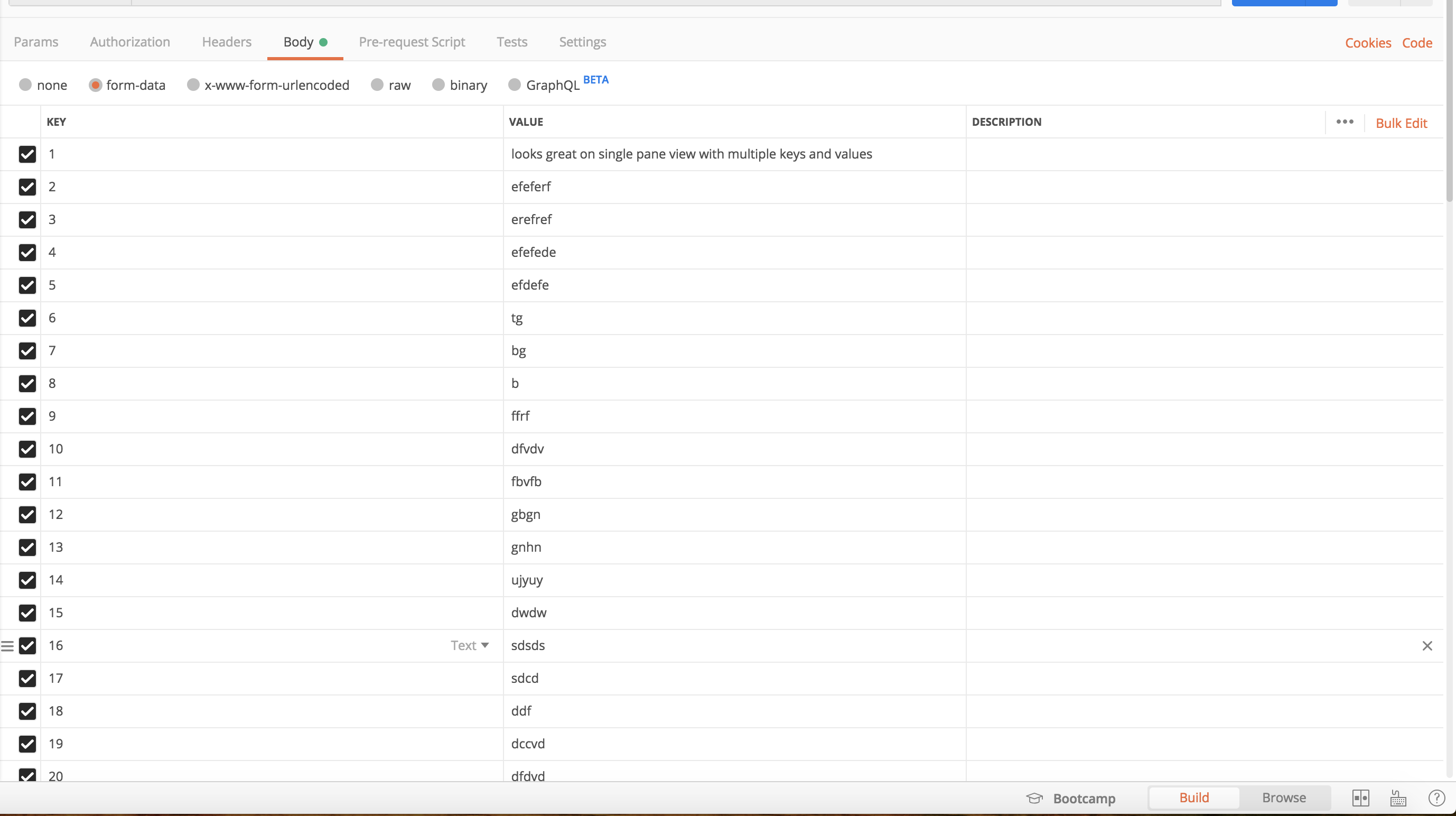Open the Authorization tab
Viewport: 1456px width, 816px height.
129,42
